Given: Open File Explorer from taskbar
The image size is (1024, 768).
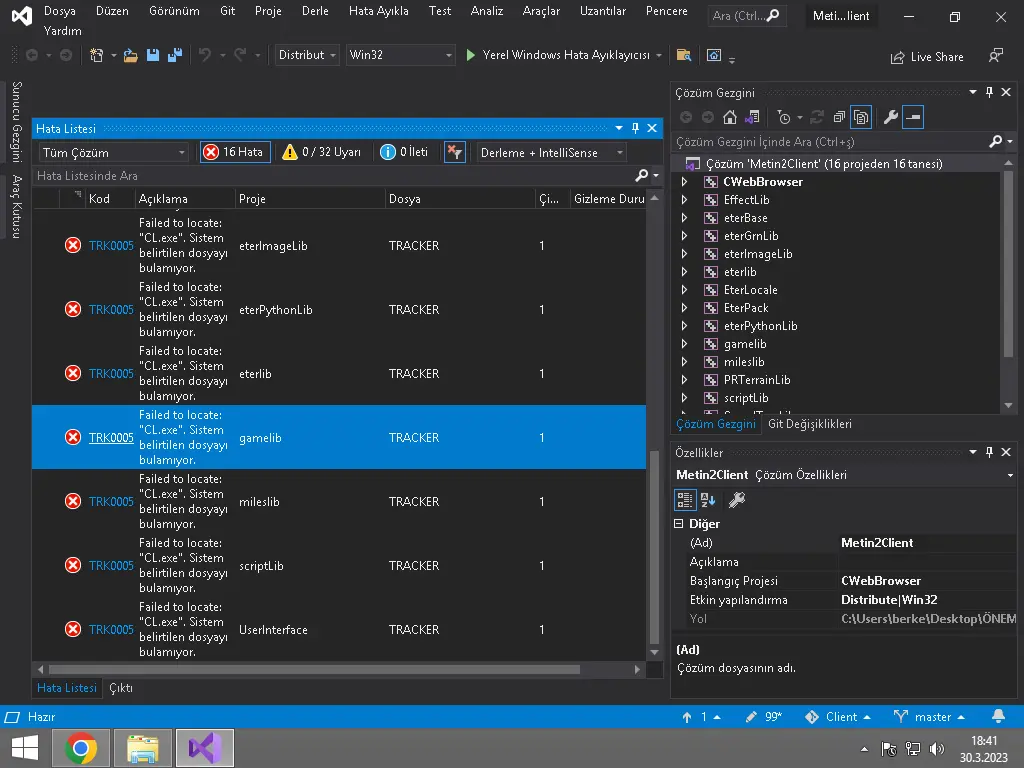Looking at the screenshot, I should pos(143,748).
